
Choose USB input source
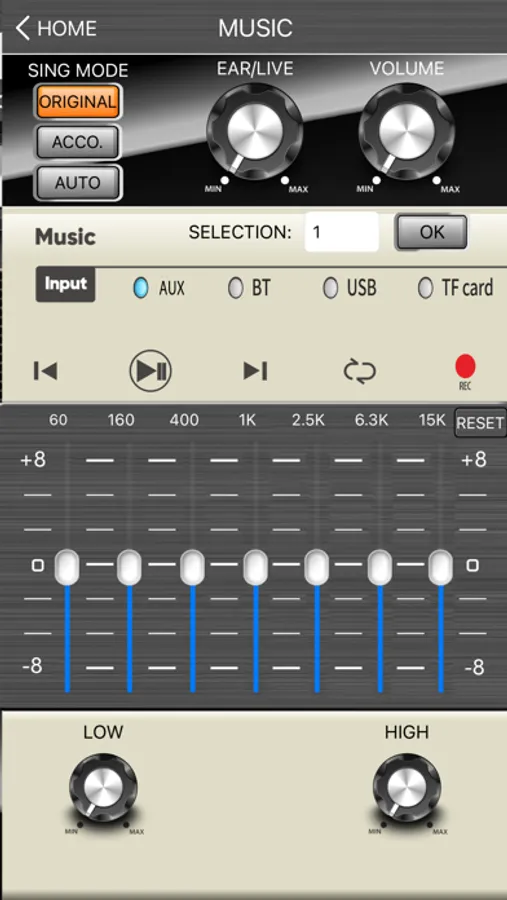[350, 288]
